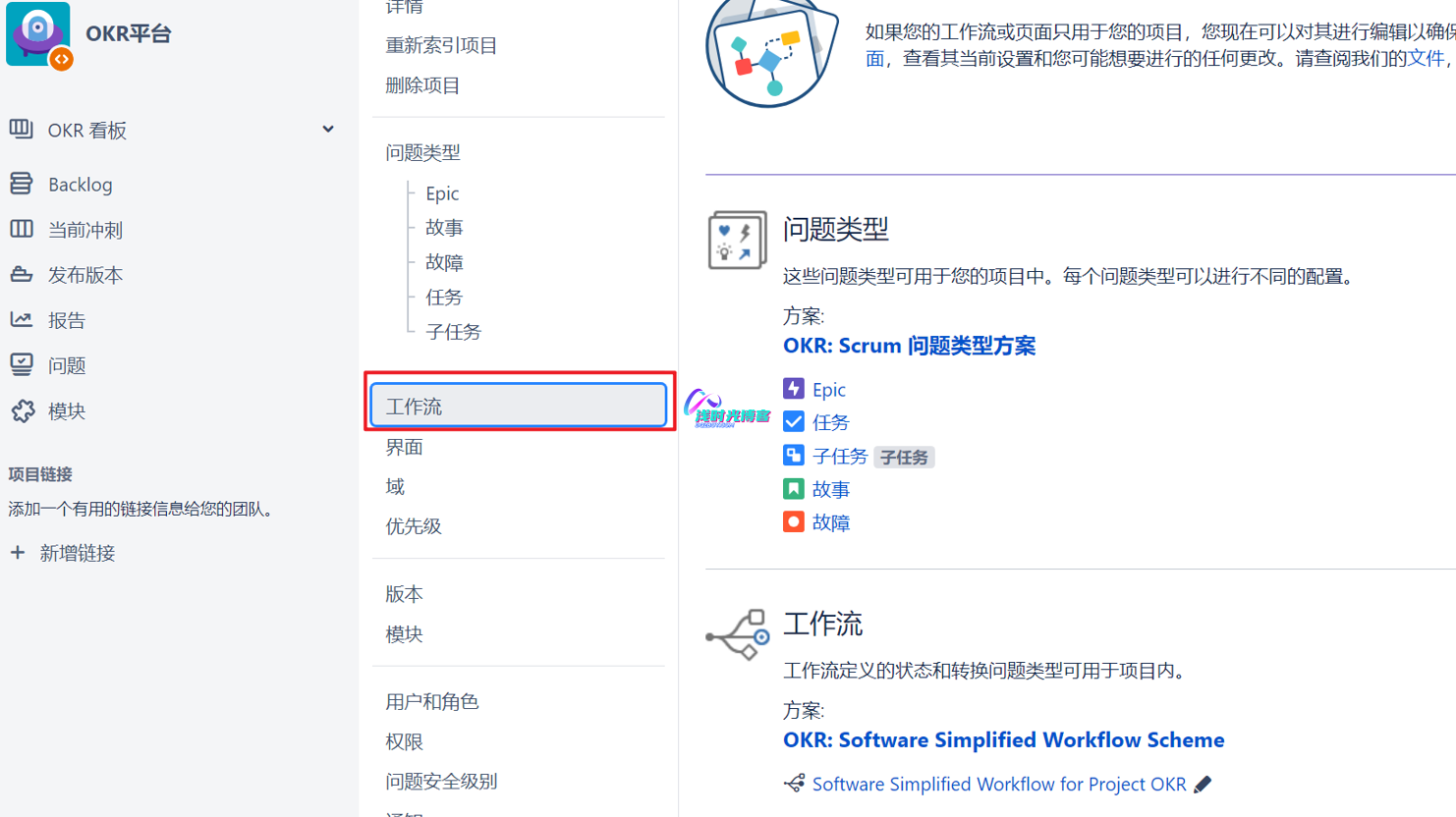Select Epic under 问题类型 tree
The width and height of the screenshot is (1456, 817).
click(x=442, y=193)
